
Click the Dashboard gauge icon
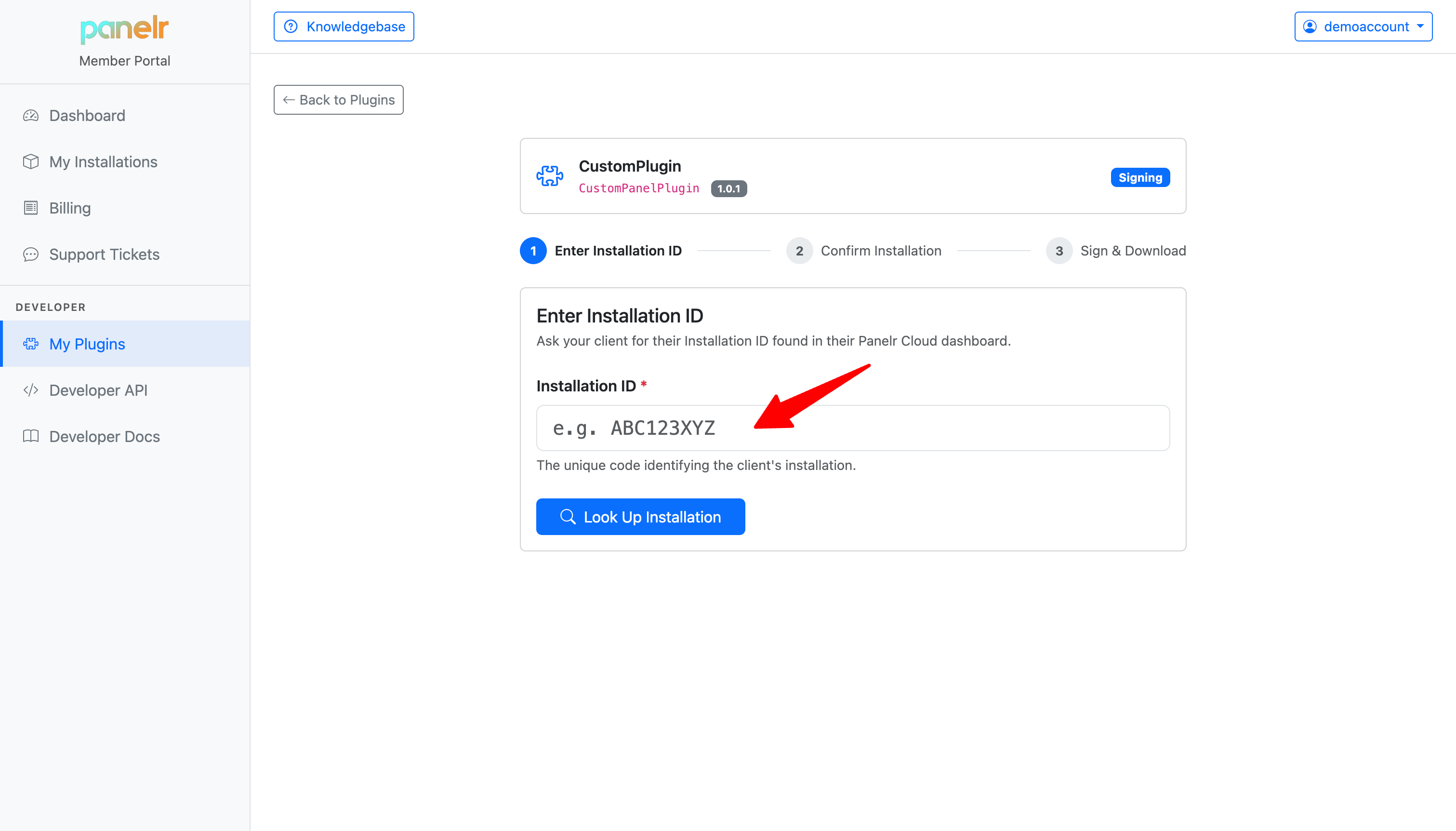[x=31, y=116]
